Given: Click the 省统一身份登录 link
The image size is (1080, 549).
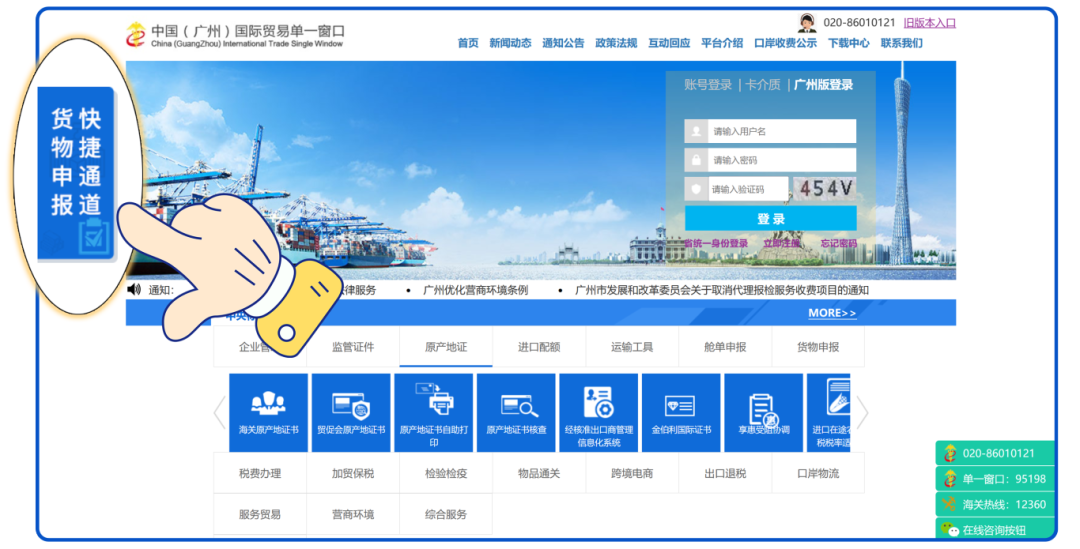Looking at the screenshot, I should (716, 243).
